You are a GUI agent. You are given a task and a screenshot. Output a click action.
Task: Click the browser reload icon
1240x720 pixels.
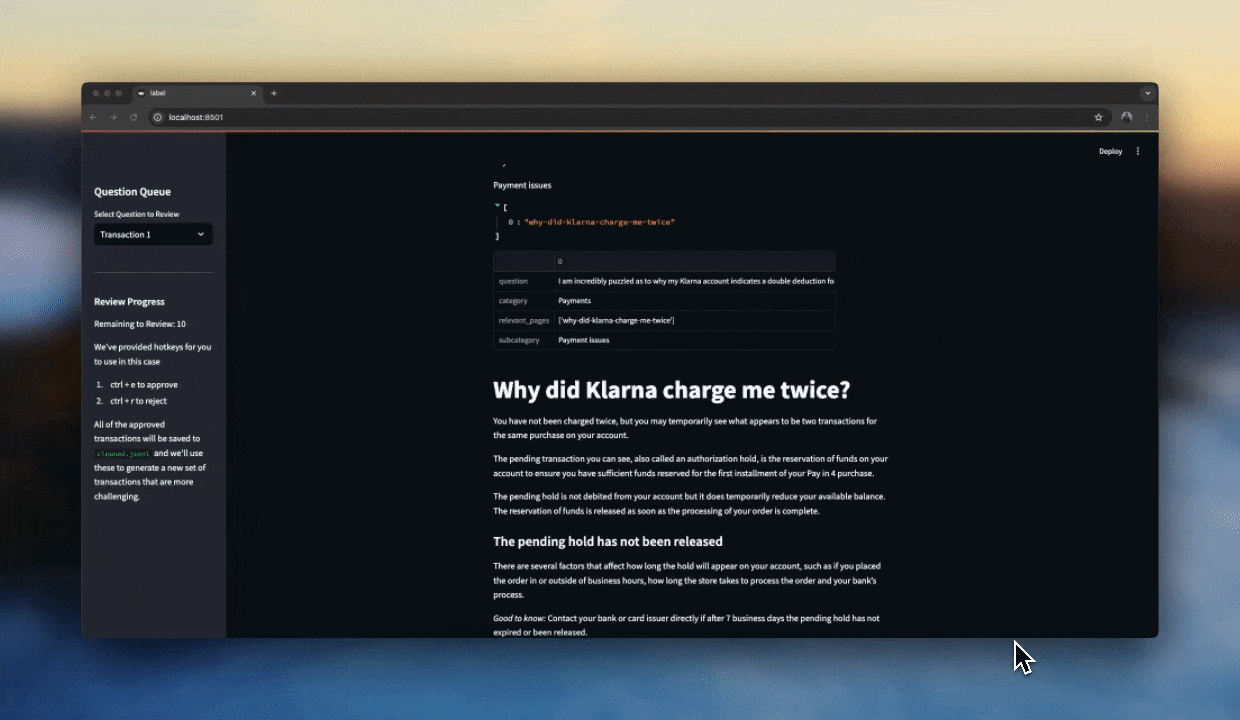click(x=133, y=117)
